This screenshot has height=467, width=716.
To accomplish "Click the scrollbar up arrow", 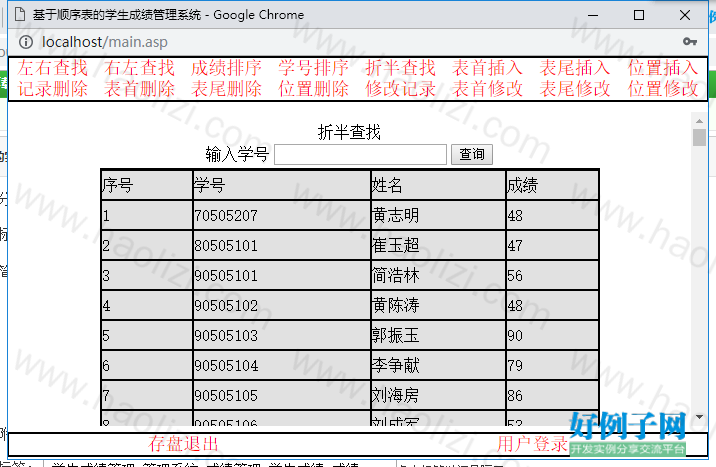I will (699, 121).
